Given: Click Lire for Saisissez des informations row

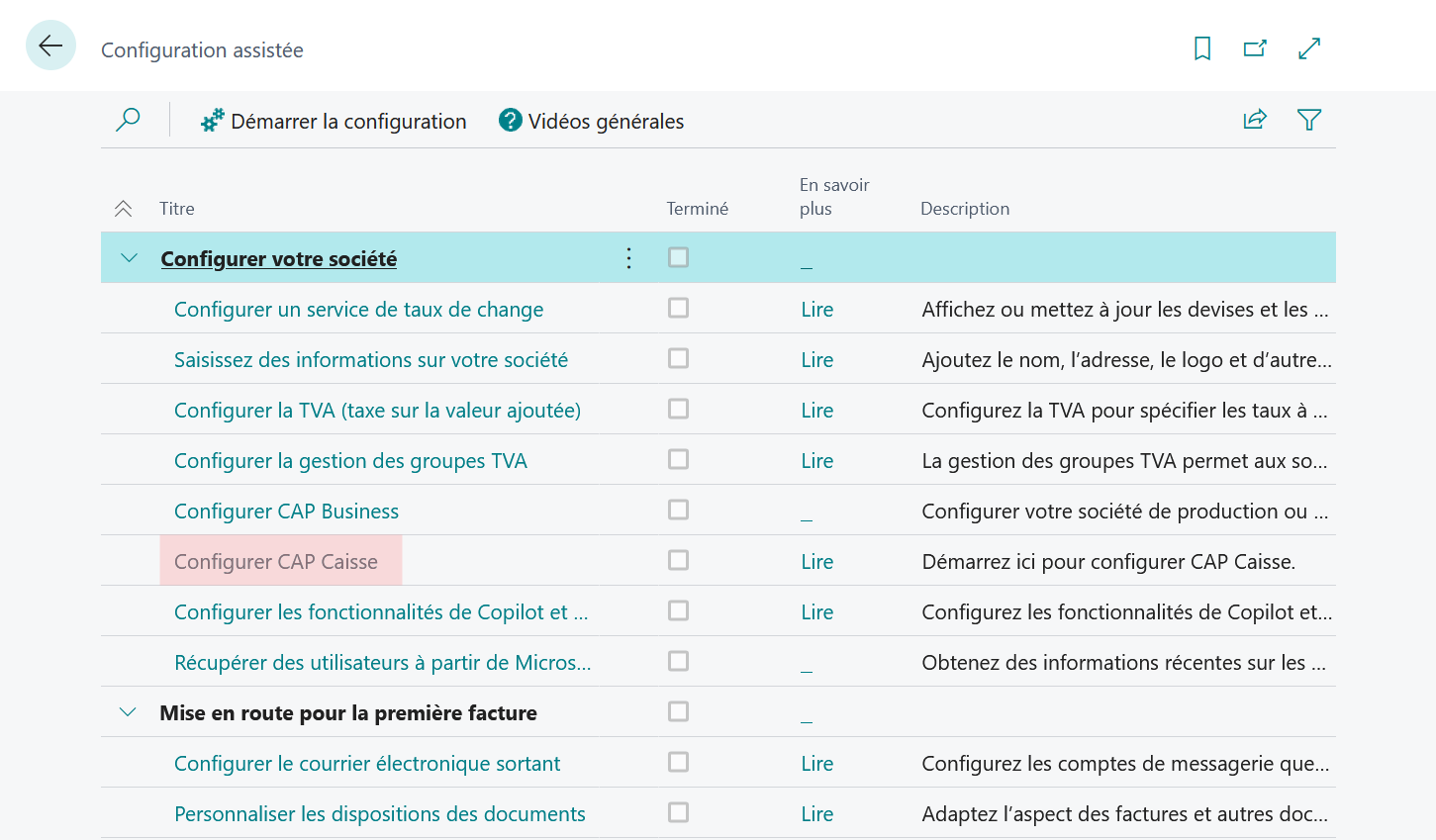Looking at the screenshot, I should pyautogui.click(x=817, y=360).
